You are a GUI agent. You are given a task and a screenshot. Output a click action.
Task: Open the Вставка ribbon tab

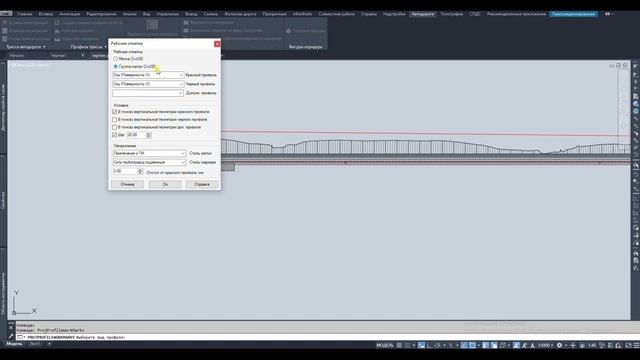tap(46, 14)
